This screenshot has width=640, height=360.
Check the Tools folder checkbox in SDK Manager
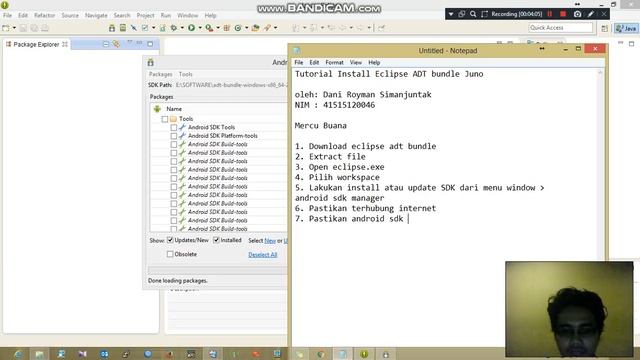click(164, 119)
